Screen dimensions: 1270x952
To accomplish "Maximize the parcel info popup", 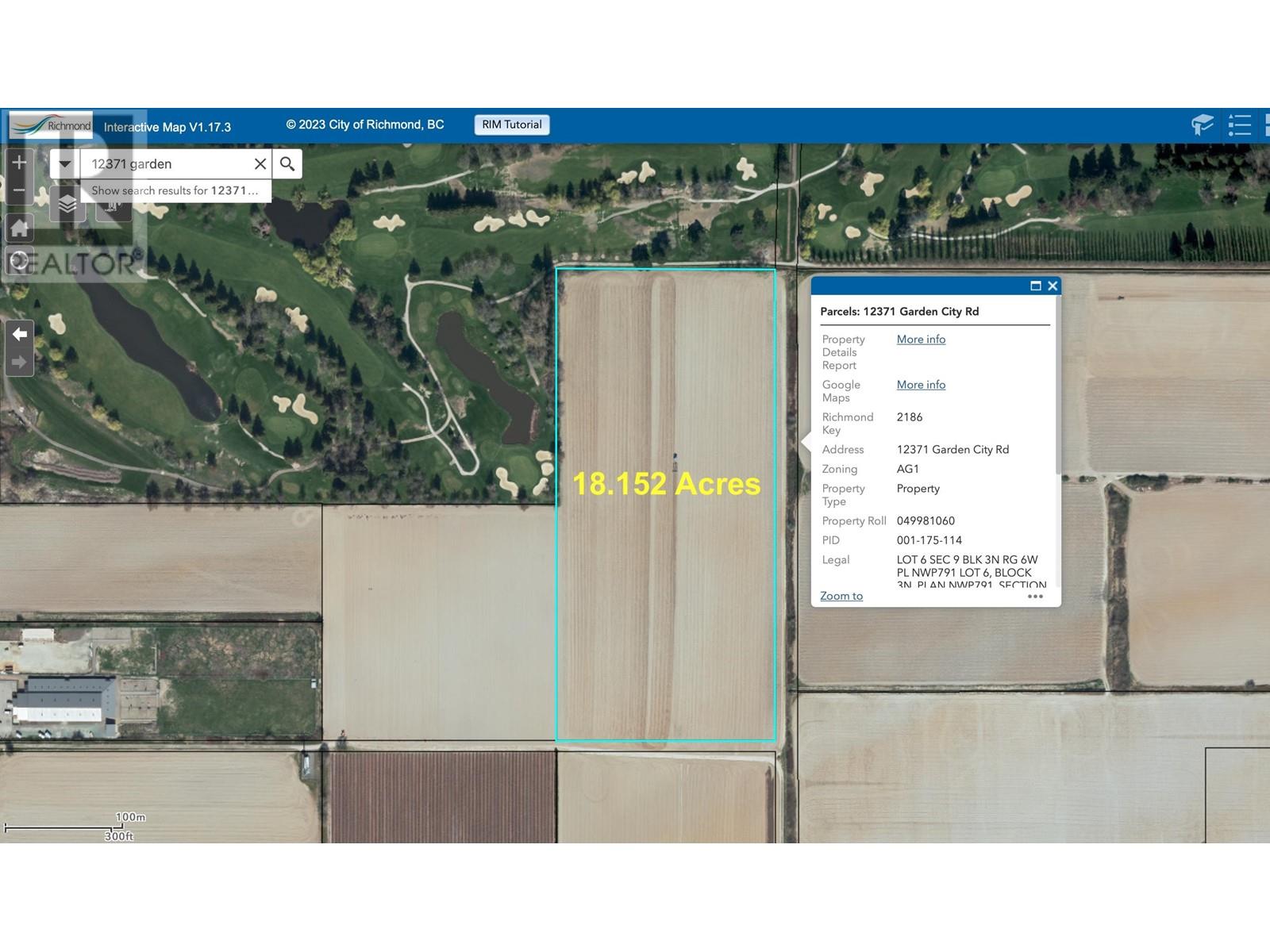I will 1035,286.
